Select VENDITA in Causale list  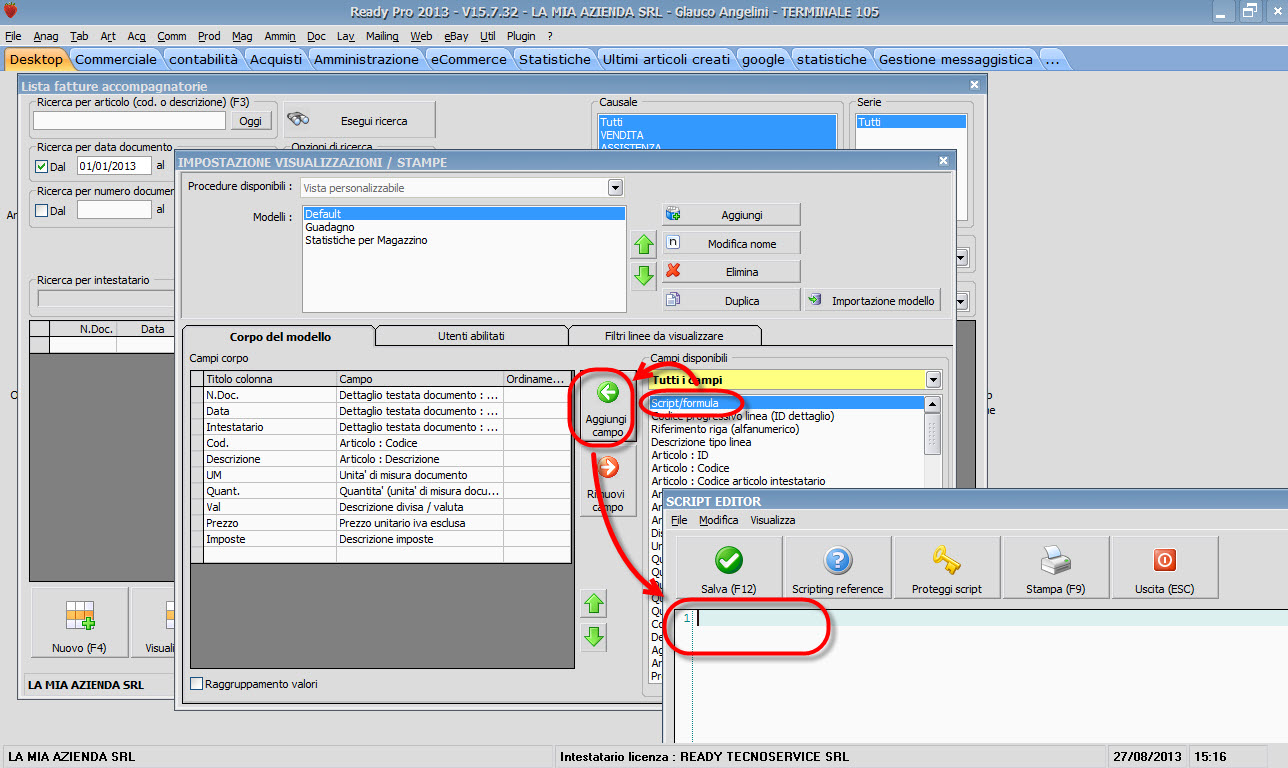click(716, 135)
